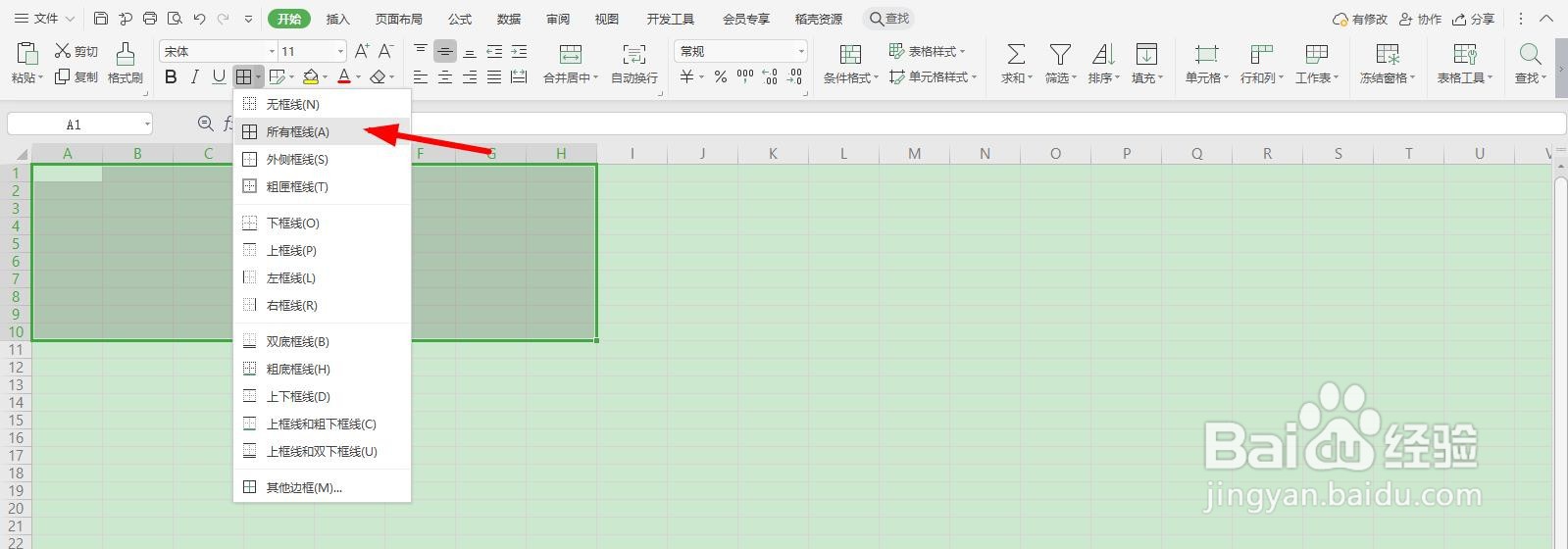The height and width of the screenshot is (549, 1568).
Task: Increase font size with the A+ icon
Action: point(361,51)
